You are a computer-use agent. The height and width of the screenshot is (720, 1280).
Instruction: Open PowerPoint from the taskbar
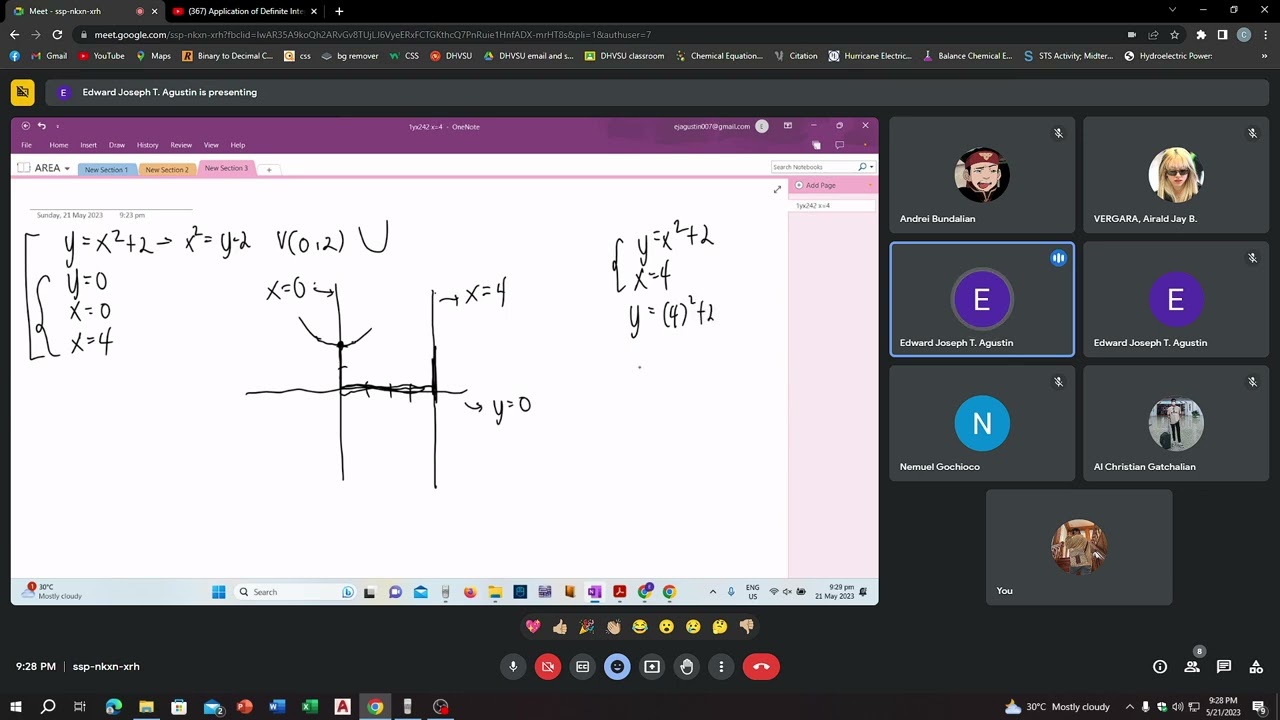[x=244, y=707]
